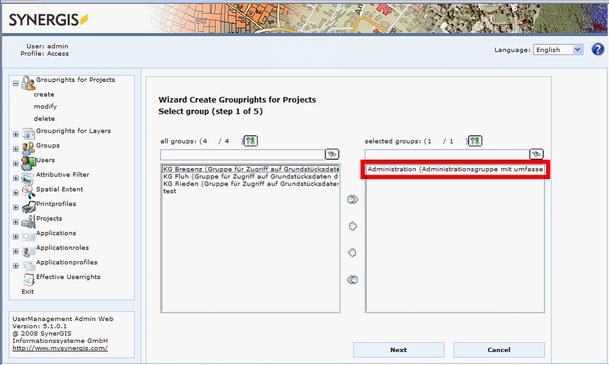Image resolution: width=609 pixels, height=365 pixels.
Task: Collapse the Grouprights for Projects tree node
Action: click(16, 83)
